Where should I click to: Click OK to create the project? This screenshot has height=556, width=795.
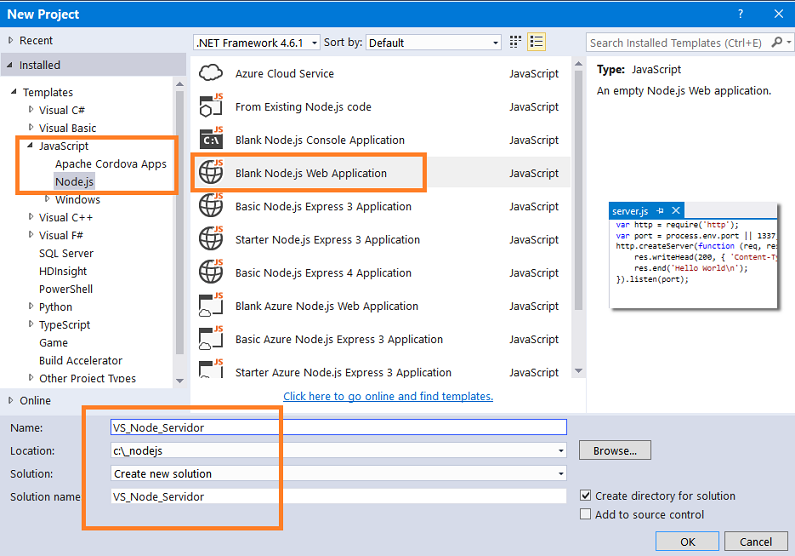coord(687,542)
